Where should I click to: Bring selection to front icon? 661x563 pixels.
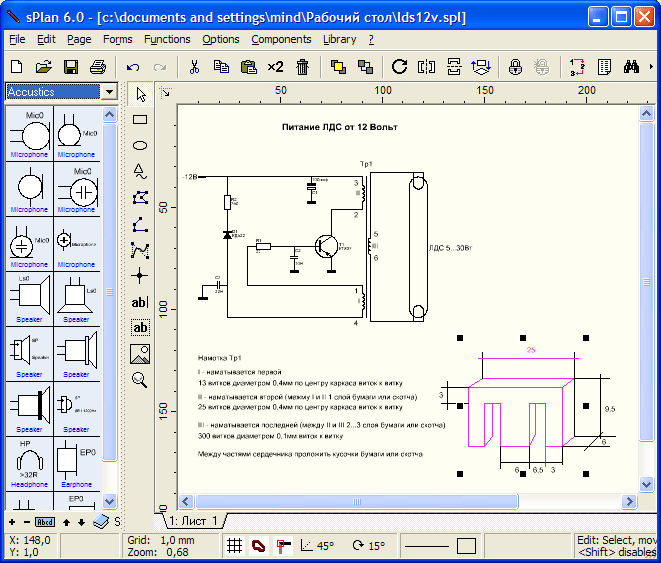coord(338,67)
